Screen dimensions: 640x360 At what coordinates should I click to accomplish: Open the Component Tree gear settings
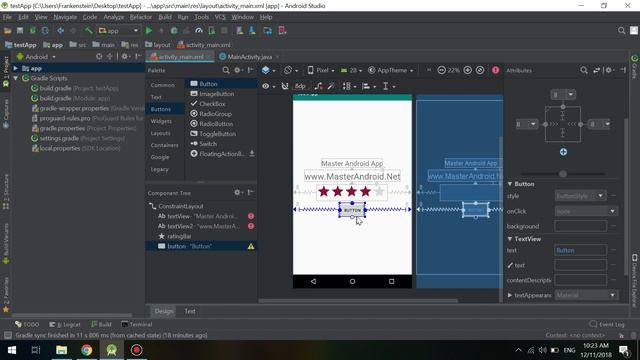click(x=238, y=192)
